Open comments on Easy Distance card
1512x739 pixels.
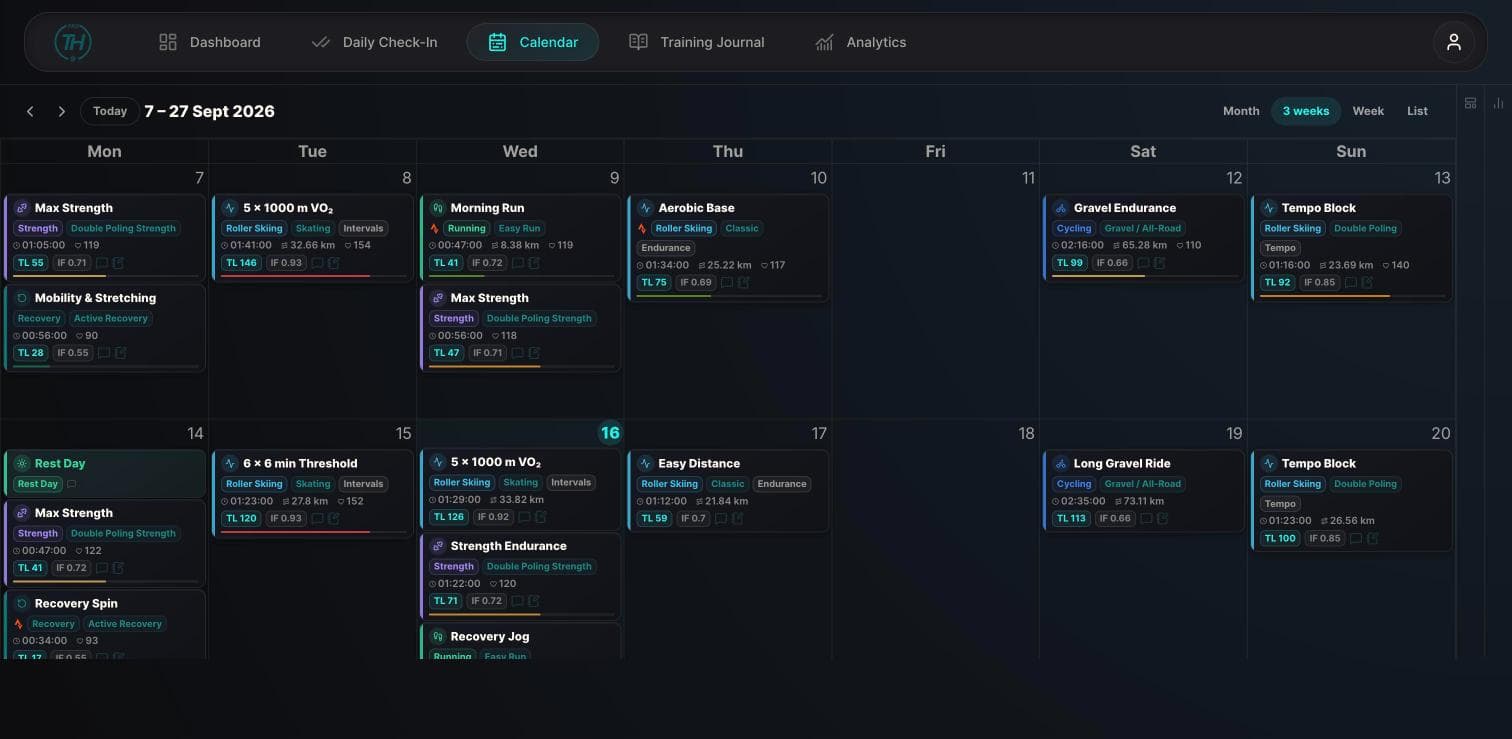click(720, 518)
